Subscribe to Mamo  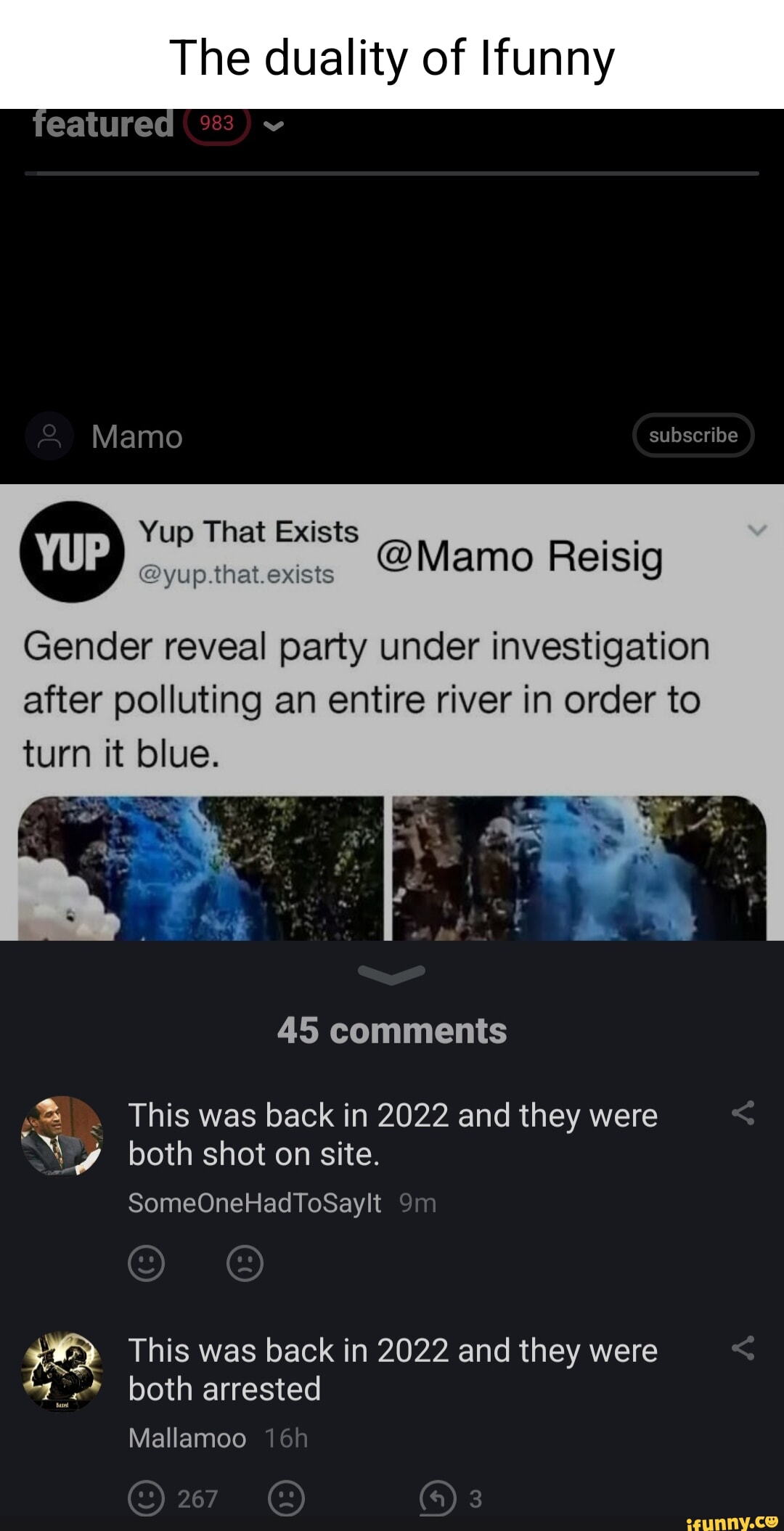click(693, 435)
